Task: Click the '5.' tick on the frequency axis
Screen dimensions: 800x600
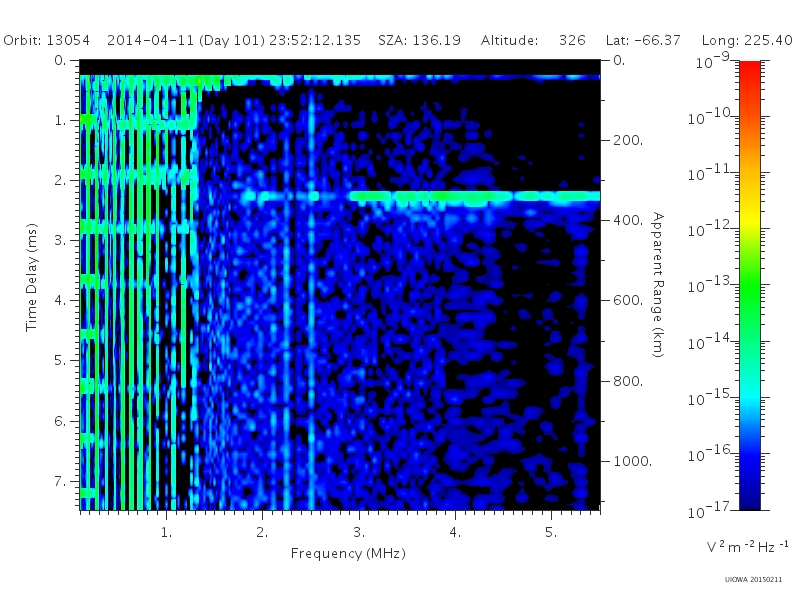Action: click(x=551, y=533)
